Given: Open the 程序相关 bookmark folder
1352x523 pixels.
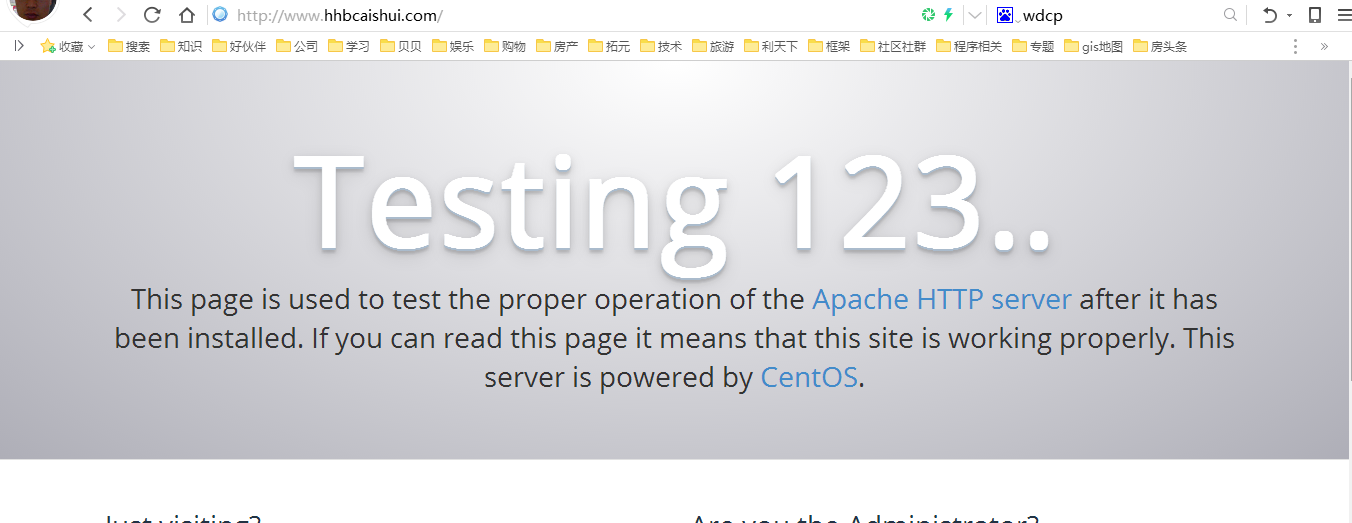Looking at the screenshot, I should click(969, 46).
